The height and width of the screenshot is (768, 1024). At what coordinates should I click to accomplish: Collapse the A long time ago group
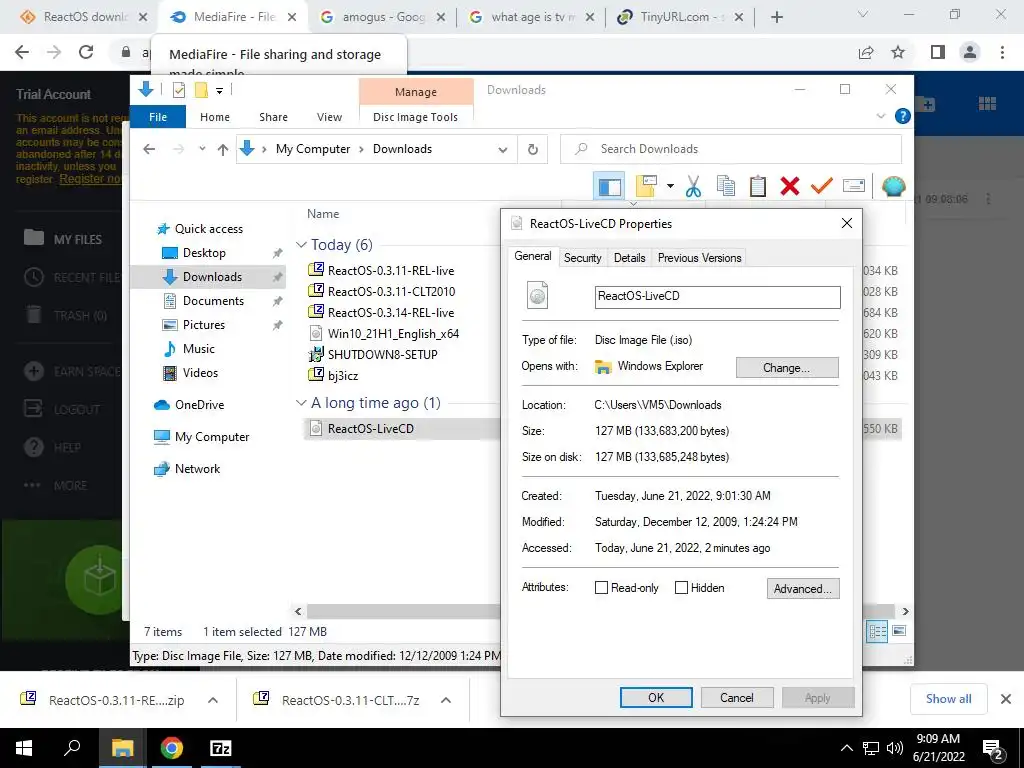[x=301, y=403]
